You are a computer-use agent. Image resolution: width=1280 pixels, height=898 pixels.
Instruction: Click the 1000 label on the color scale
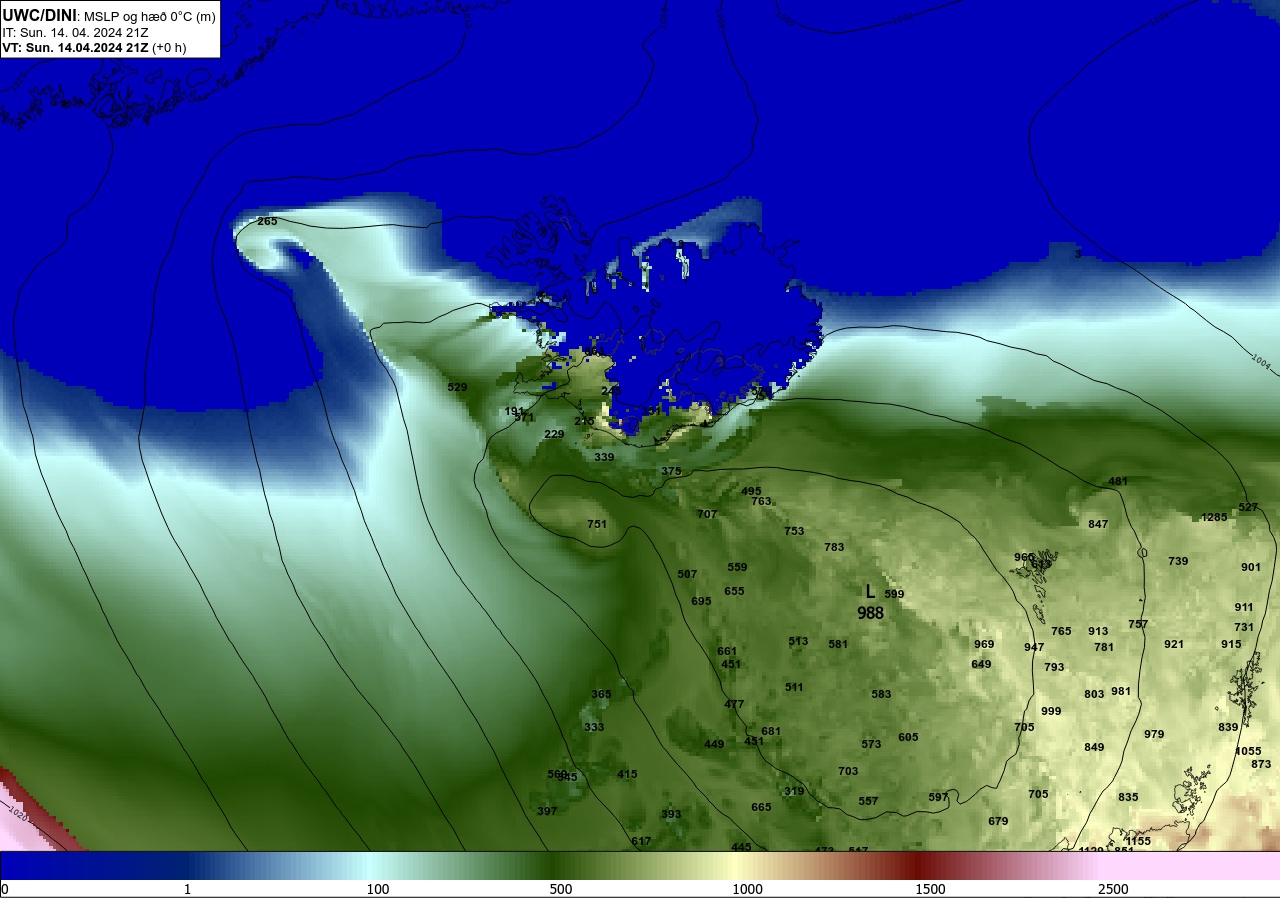coord(748,889)
